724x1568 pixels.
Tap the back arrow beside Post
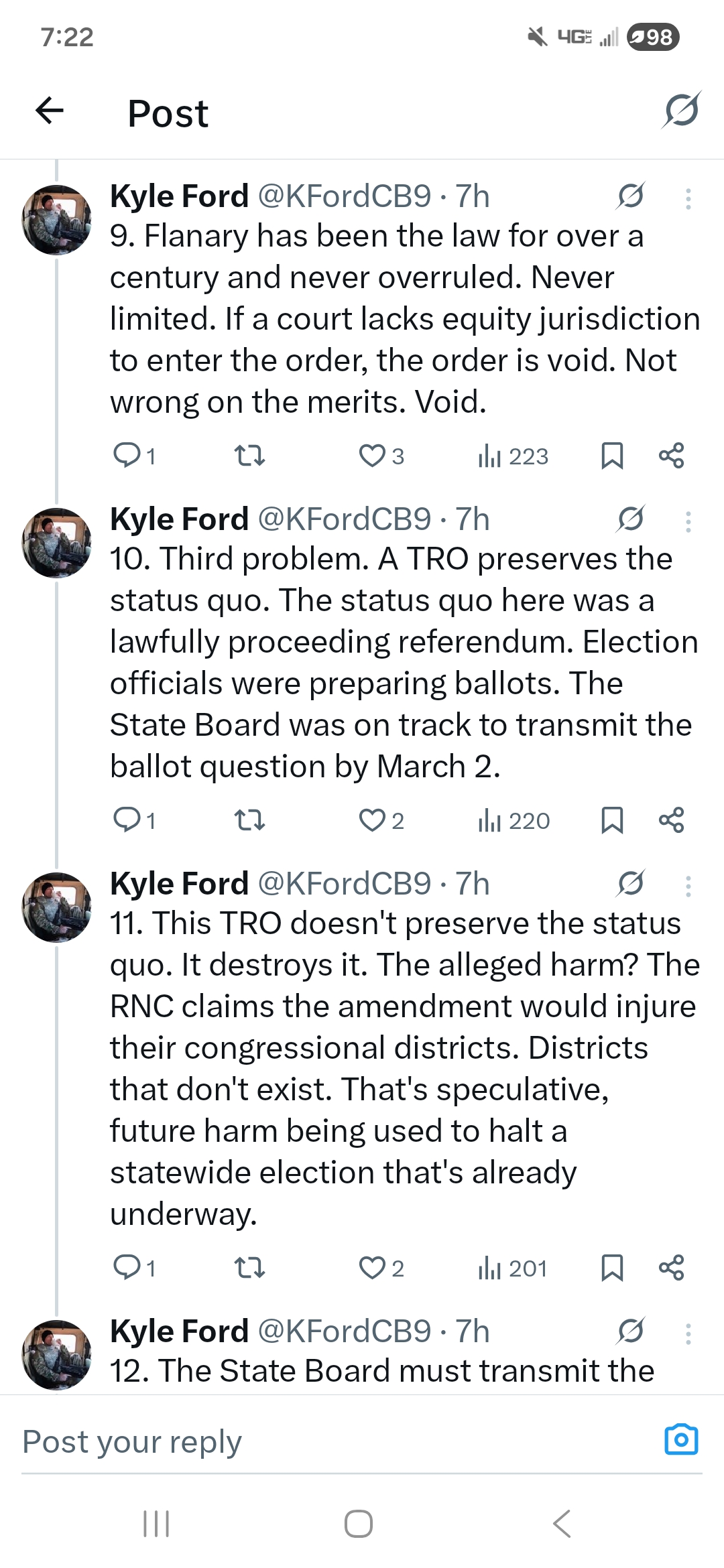click(x=50, y=111)
